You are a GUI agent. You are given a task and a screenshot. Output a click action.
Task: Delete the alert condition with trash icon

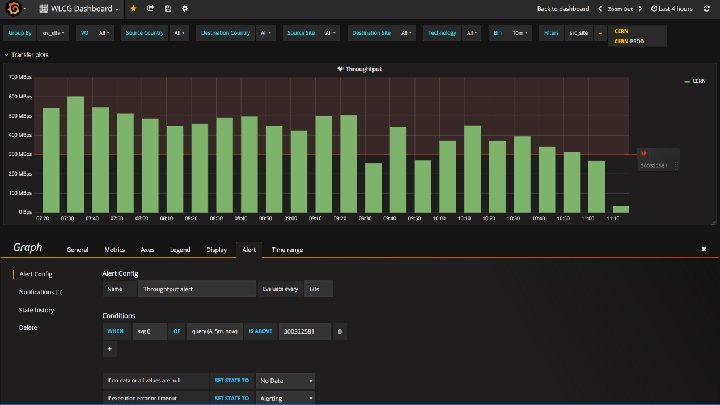pos(339,332)
